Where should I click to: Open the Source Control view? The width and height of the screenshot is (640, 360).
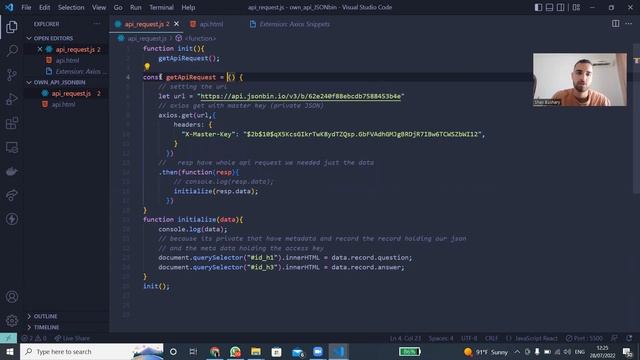click(x=12, y=75)
